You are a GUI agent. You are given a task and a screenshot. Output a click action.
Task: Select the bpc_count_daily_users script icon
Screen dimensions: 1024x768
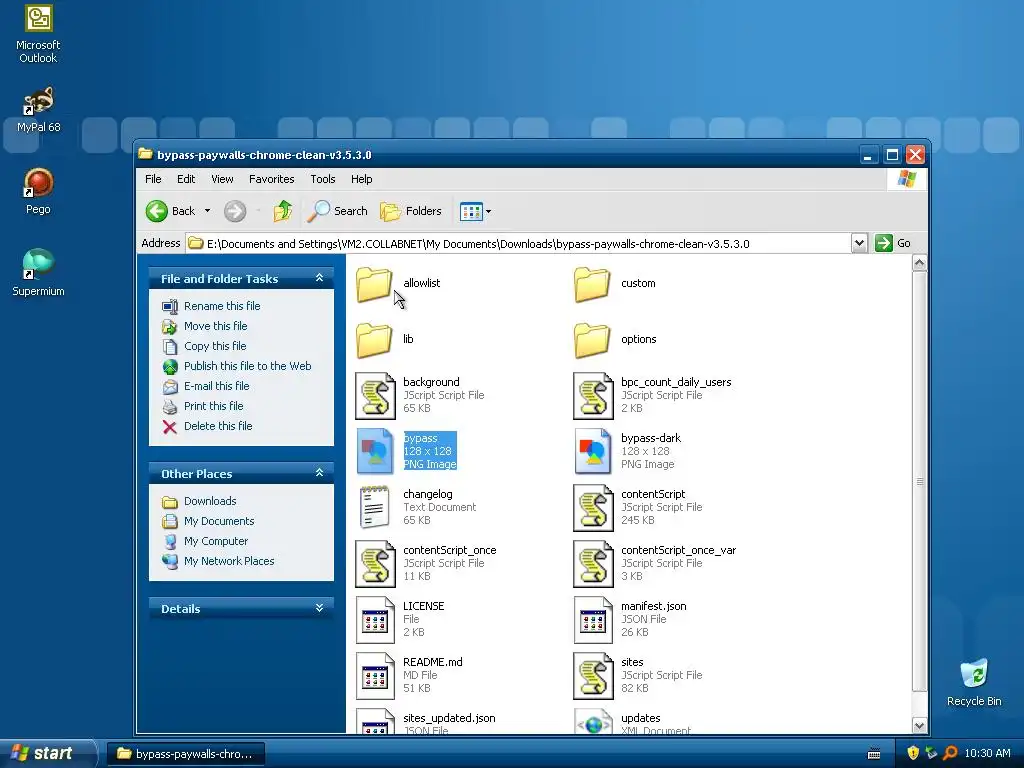594,396
